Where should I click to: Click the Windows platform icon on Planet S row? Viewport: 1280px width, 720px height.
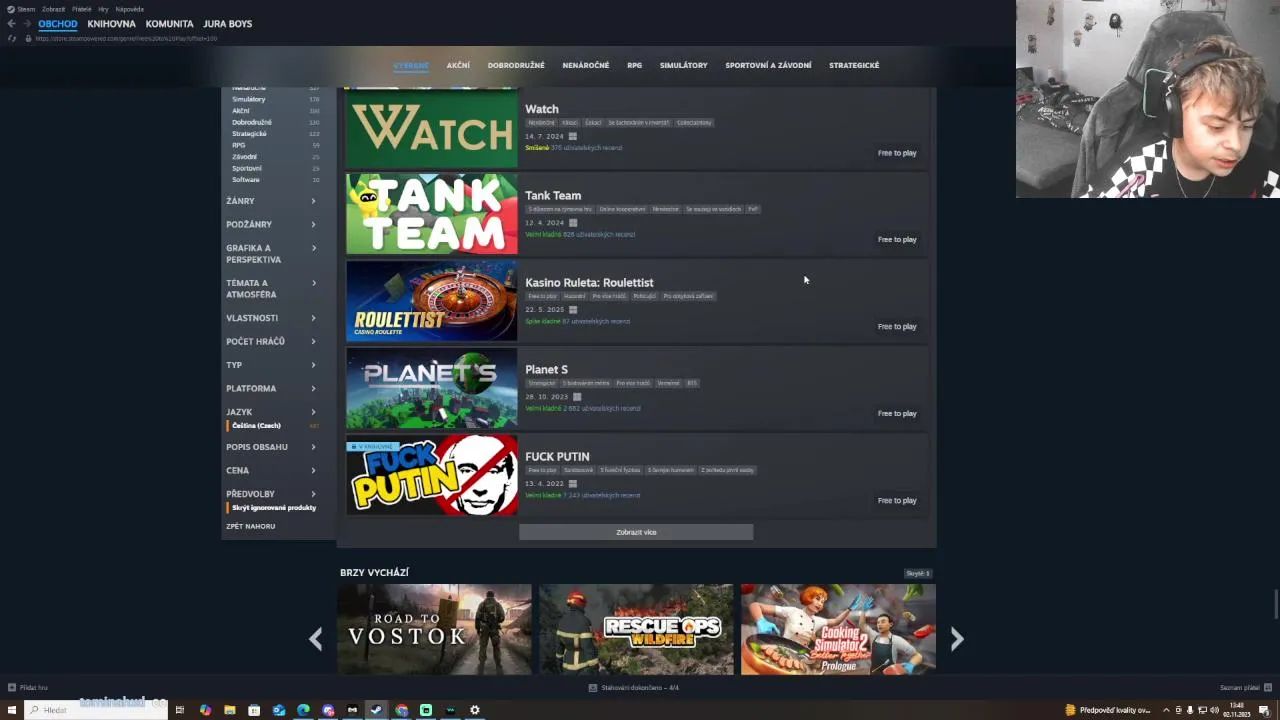576,397
